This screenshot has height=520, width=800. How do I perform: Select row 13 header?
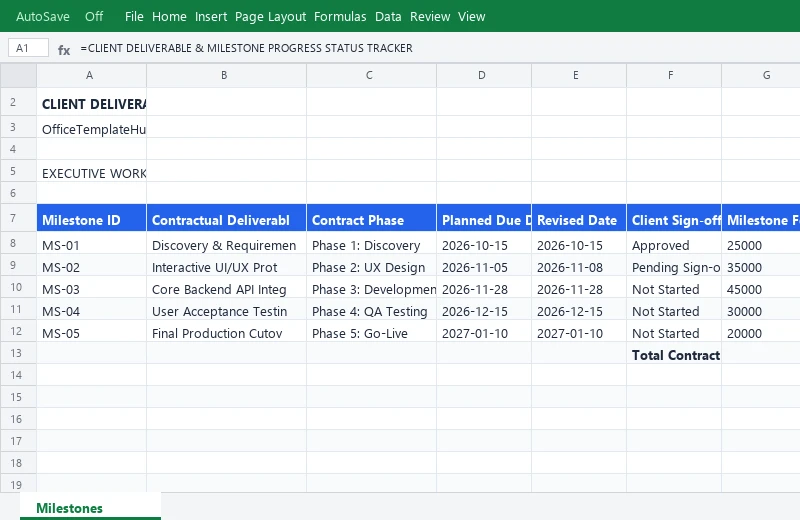[18, 353]
